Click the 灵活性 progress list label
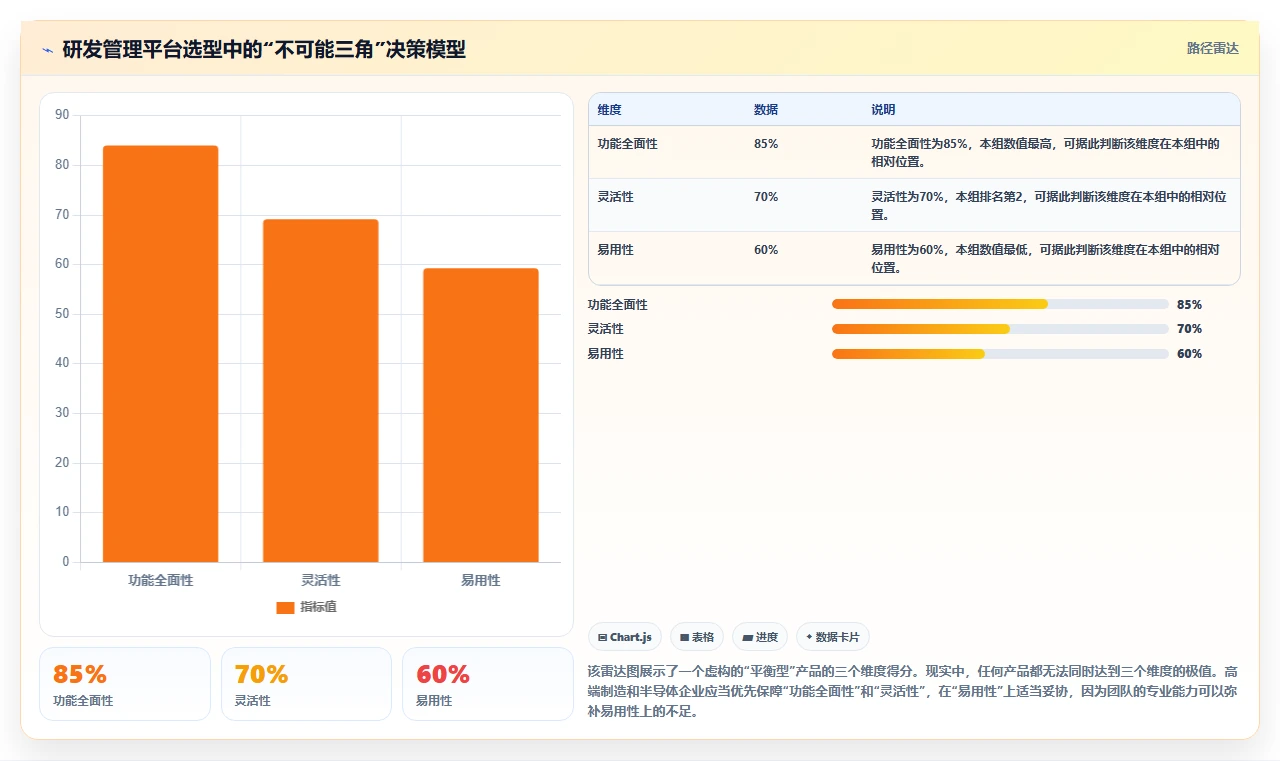Image resolution: width=1280 pixels, height=761 pixels. coord(606,329)
